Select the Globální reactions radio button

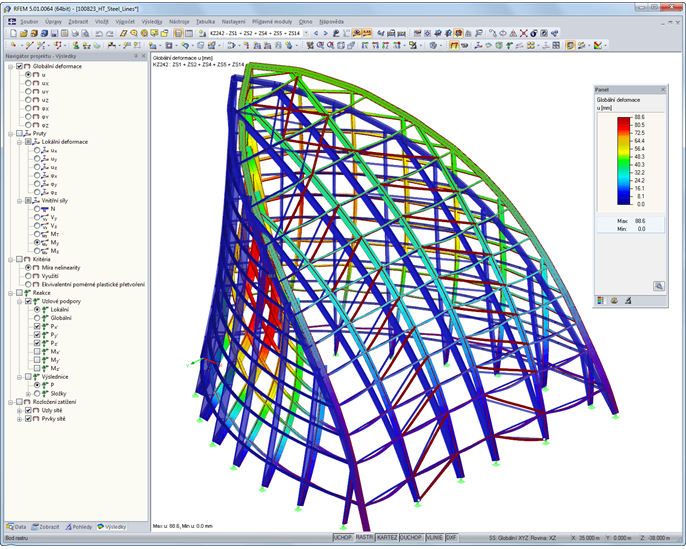coord(37,318)
